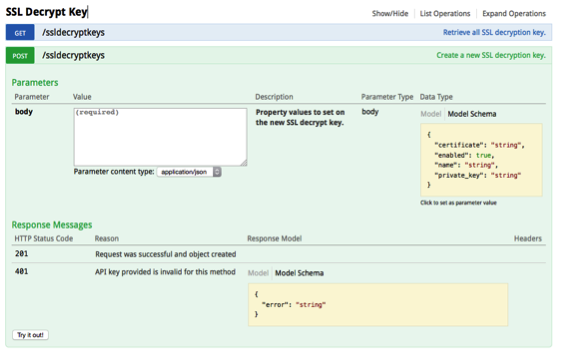Click the 201 status code
563x360 pixels.
[x=22, y=254]
